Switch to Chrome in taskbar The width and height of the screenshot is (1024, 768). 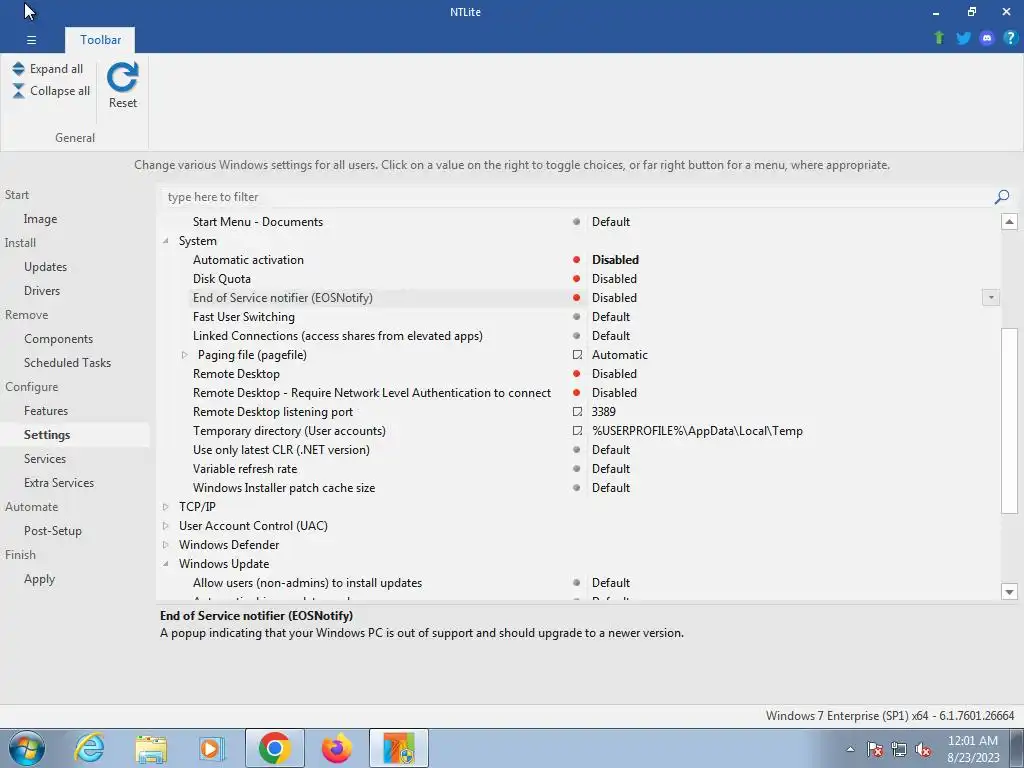[274, 748]
